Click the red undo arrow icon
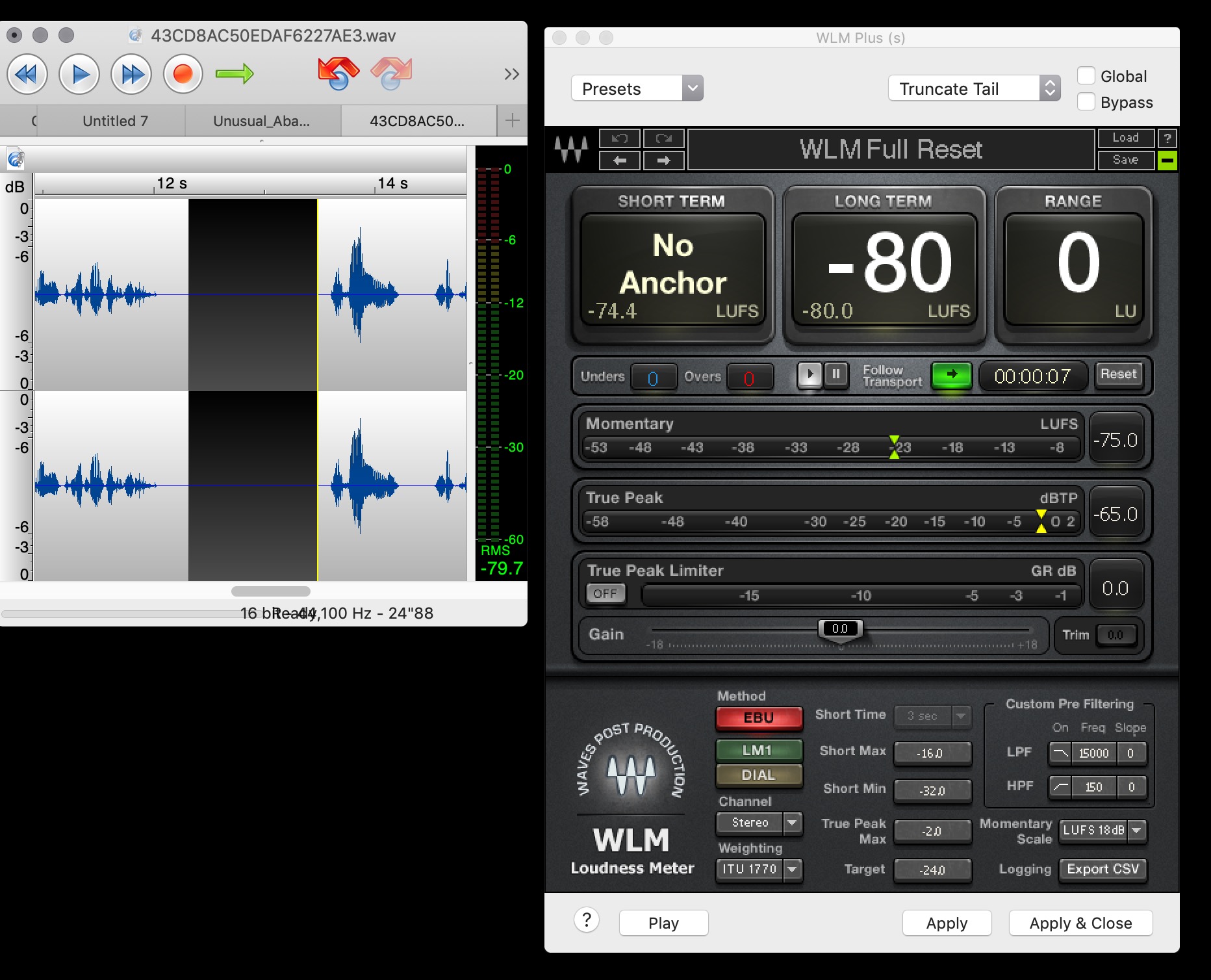Viewport: 1211px width, 980px height. coord(338,73)
